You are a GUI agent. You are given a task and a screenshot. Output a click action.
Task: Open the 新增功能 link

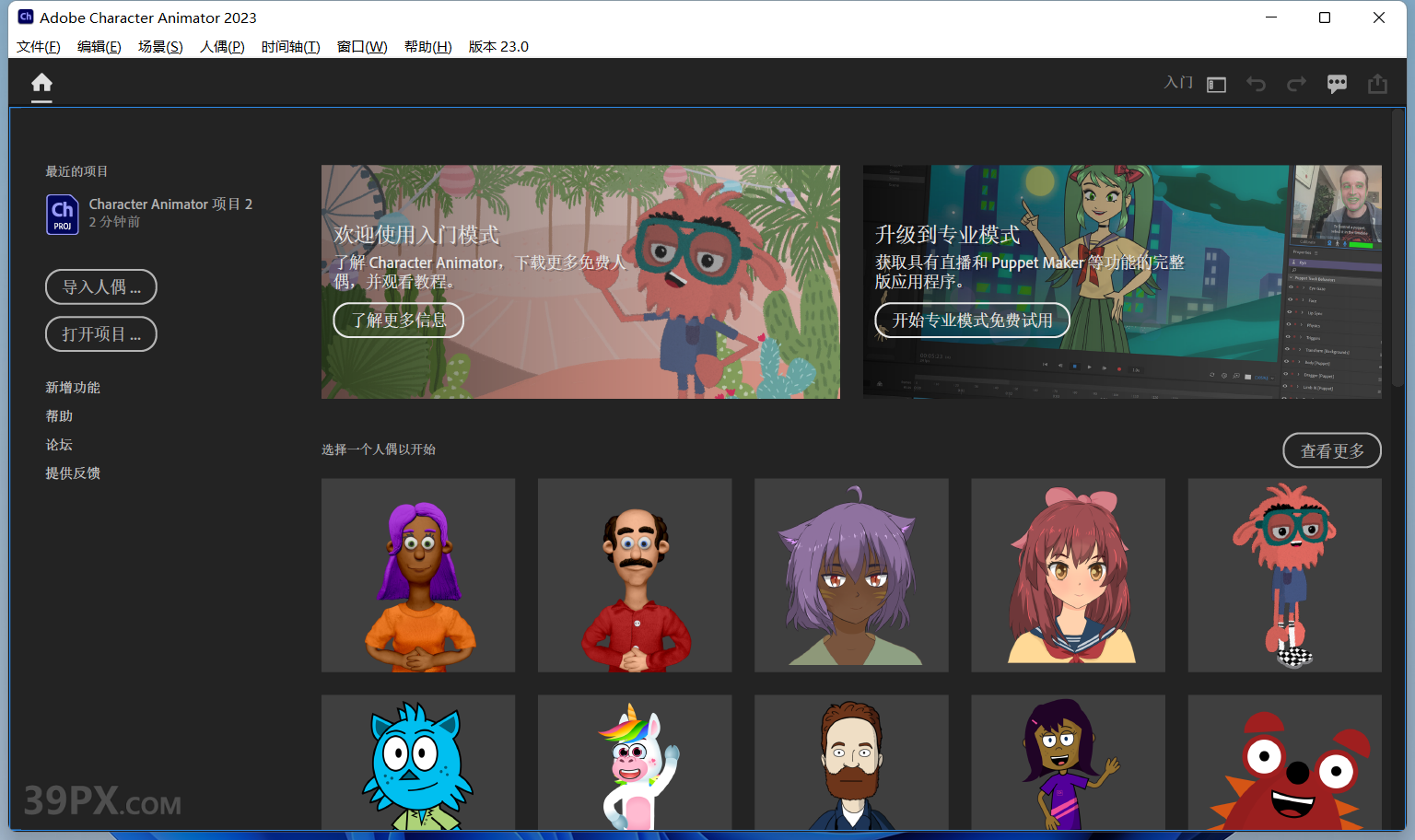(x=73, y=388)
